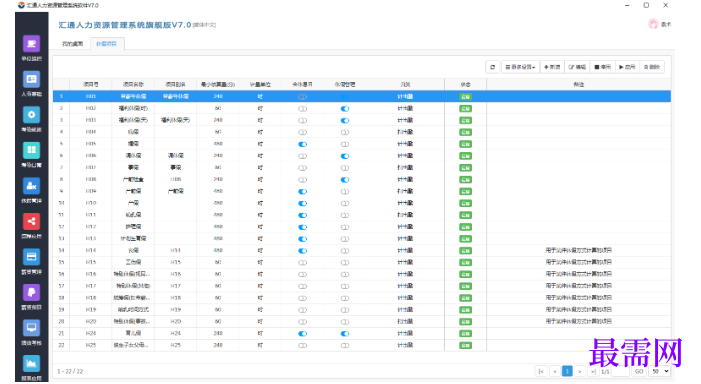
Task: Select the cell H04
Action: tap(91, 132)
